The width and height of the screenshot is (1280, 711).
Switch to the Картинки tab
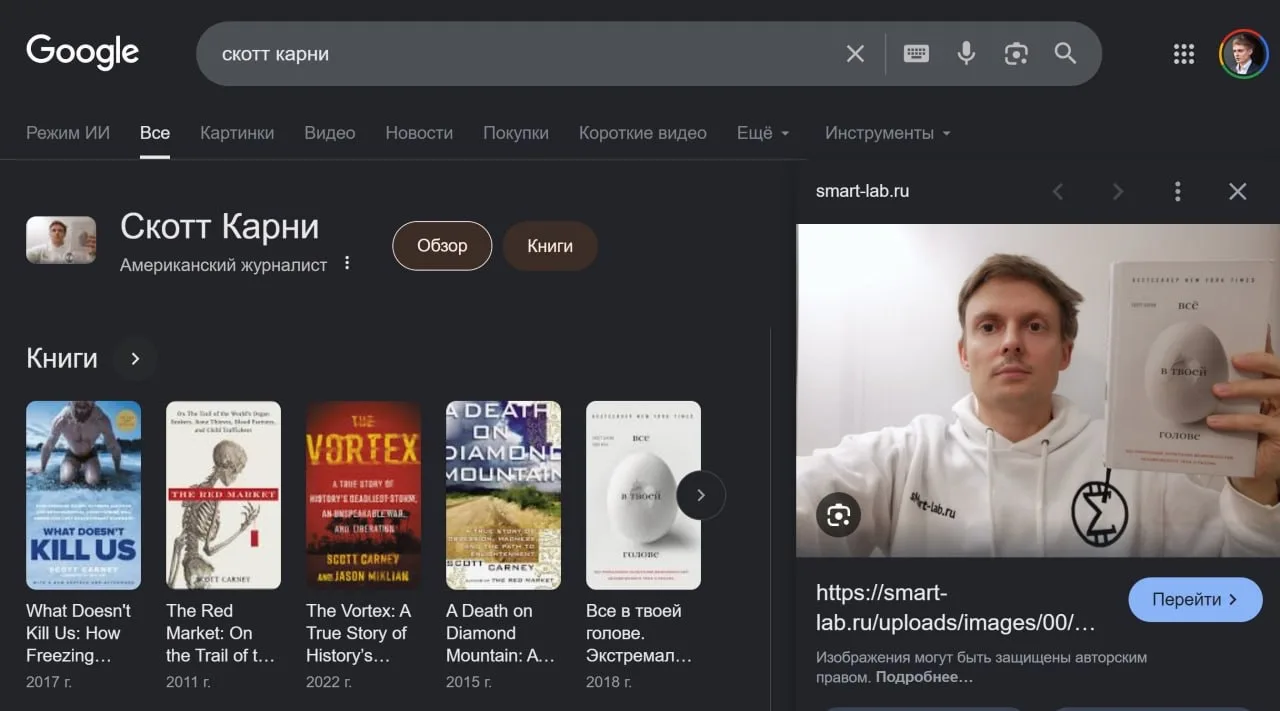(x=237, y=133)
